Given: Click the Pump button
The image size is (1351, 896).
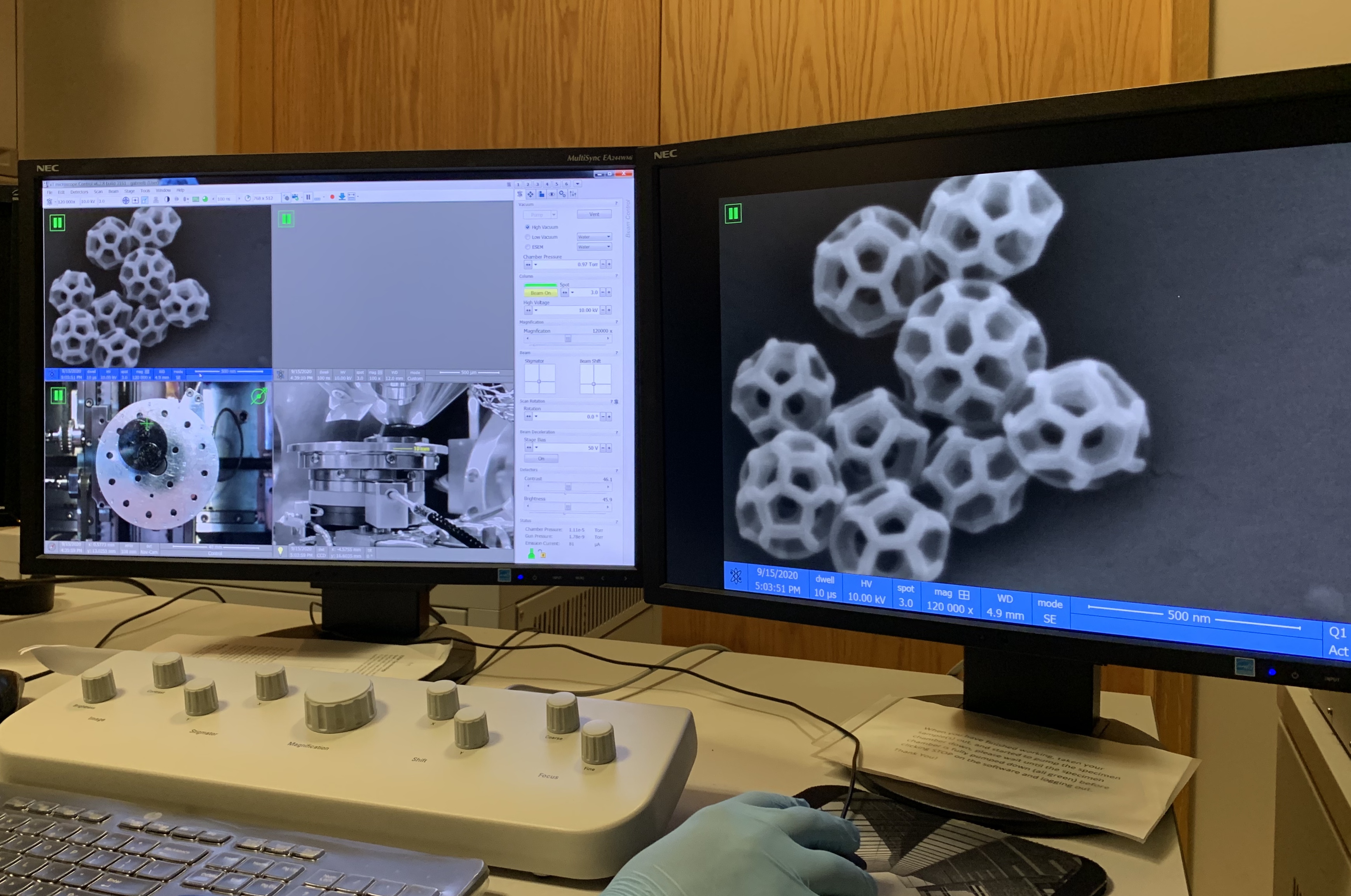Looking at the screenshot, I should [537, 215].
